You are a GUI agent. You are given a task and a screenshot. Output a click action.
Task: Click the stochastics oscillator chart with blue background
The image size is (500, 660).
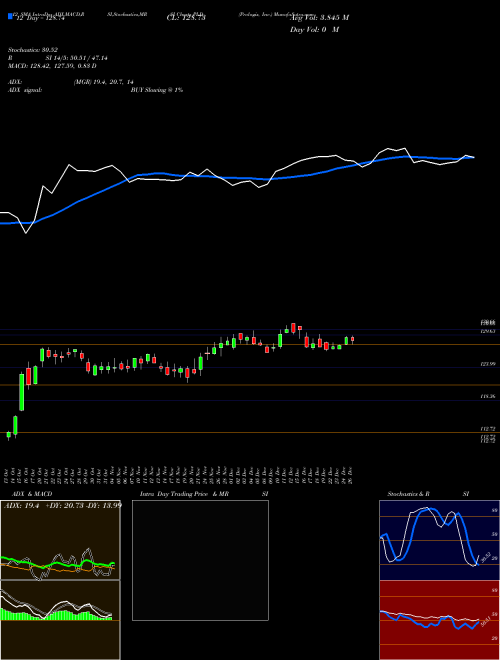point(439,540)
